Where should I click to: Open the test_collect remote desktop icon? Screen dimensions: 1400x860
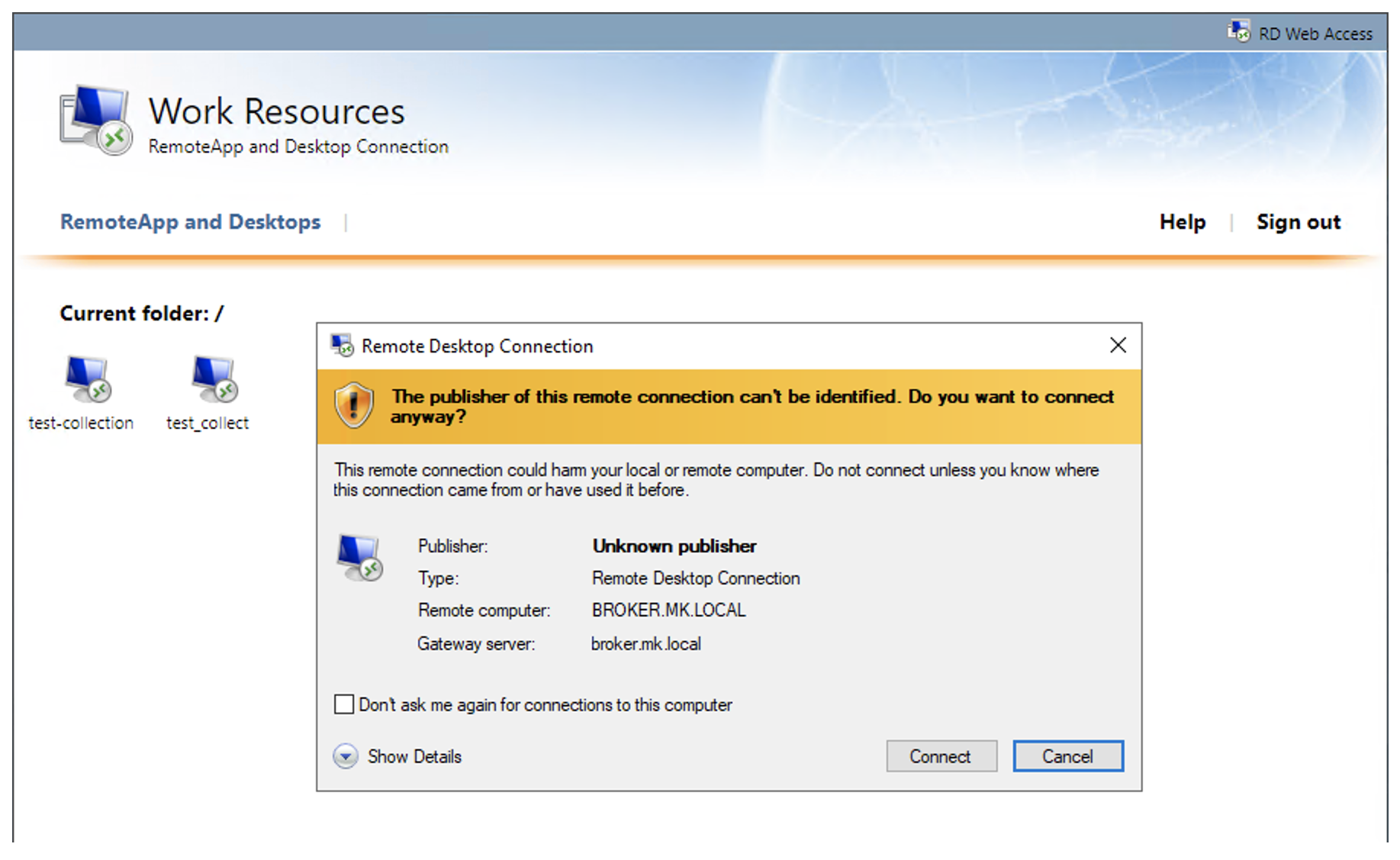[214, 379]
